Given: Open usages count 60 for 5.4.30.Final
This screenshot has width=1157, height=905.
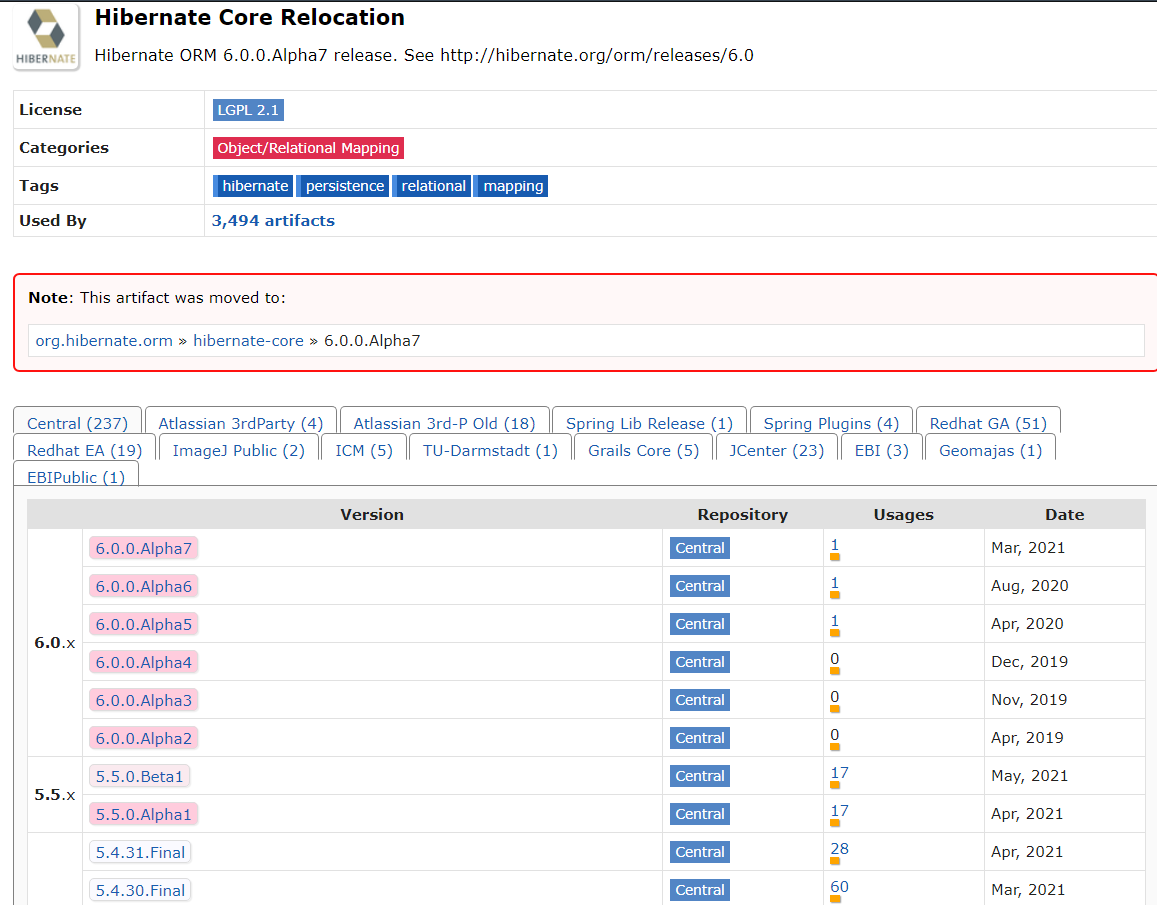Looking at the screenshot, I should [x=839, y=887].
